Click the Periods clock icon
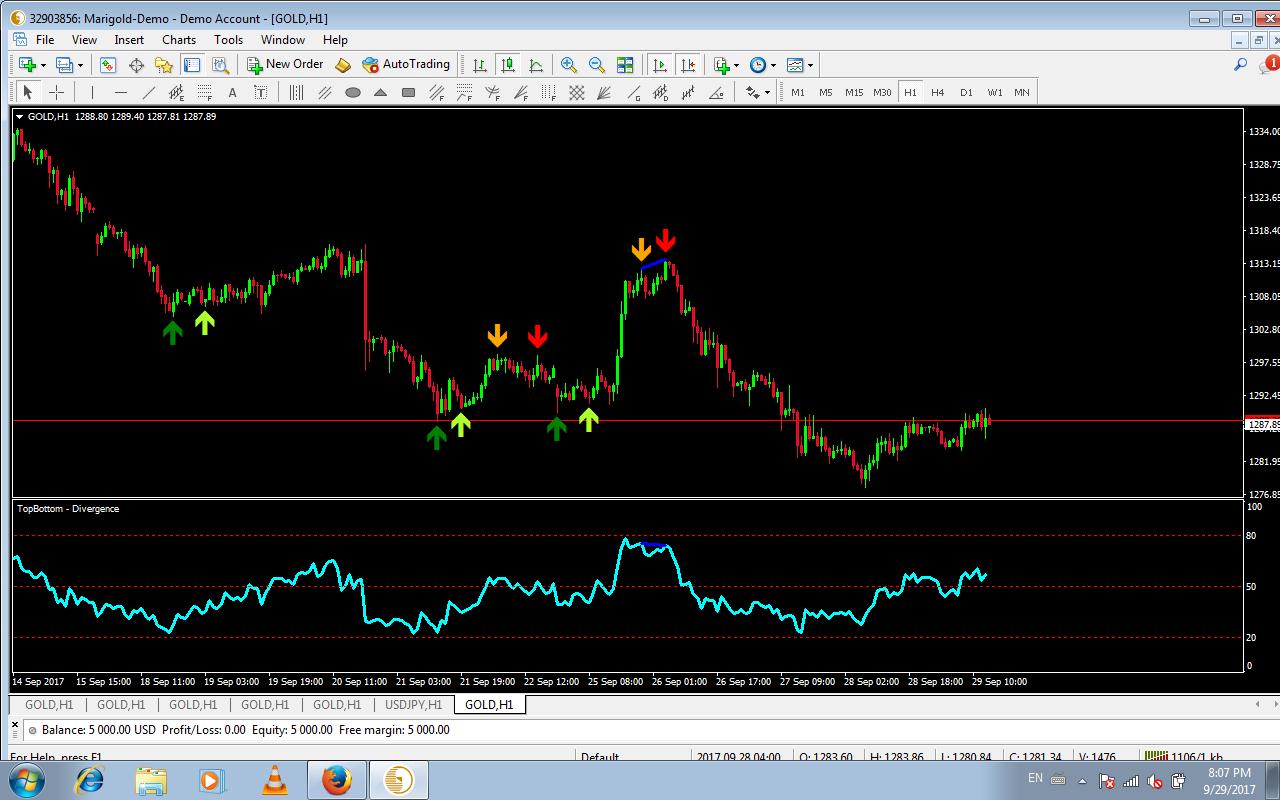The image size is (1280, 800). pos(758,65)
